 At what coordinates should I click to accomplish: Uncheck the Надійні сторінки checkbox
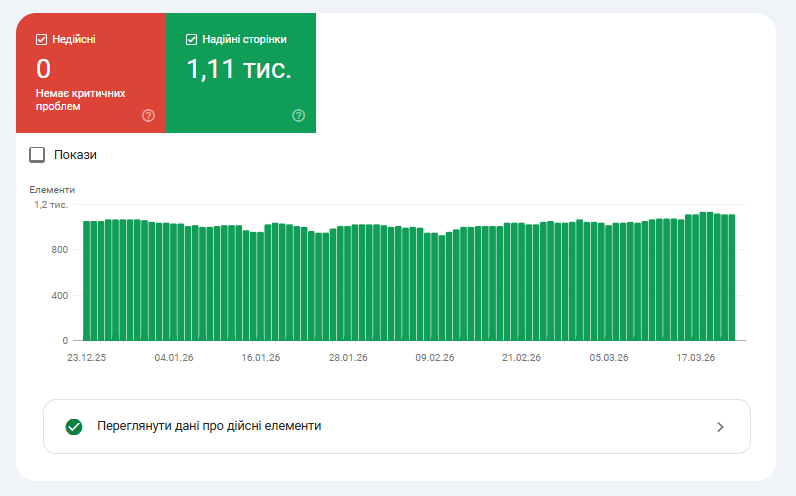coord(191,40)
